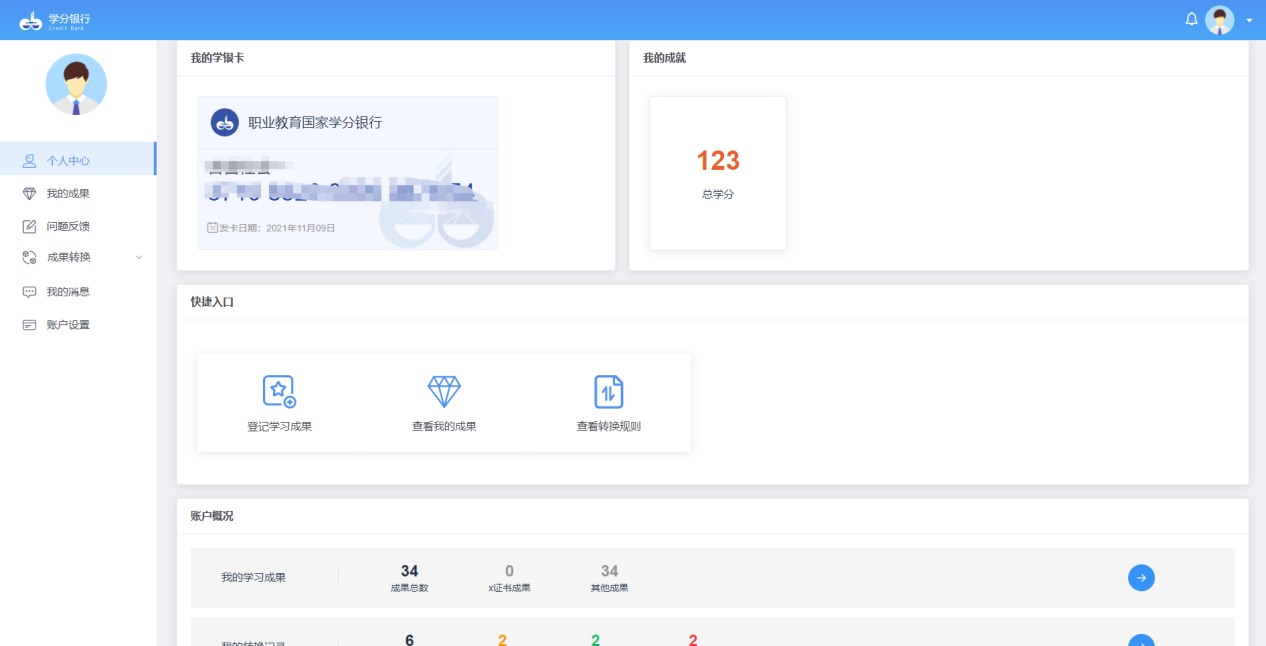Click the 查看我的成果 diamond icon

coord(444,392)
